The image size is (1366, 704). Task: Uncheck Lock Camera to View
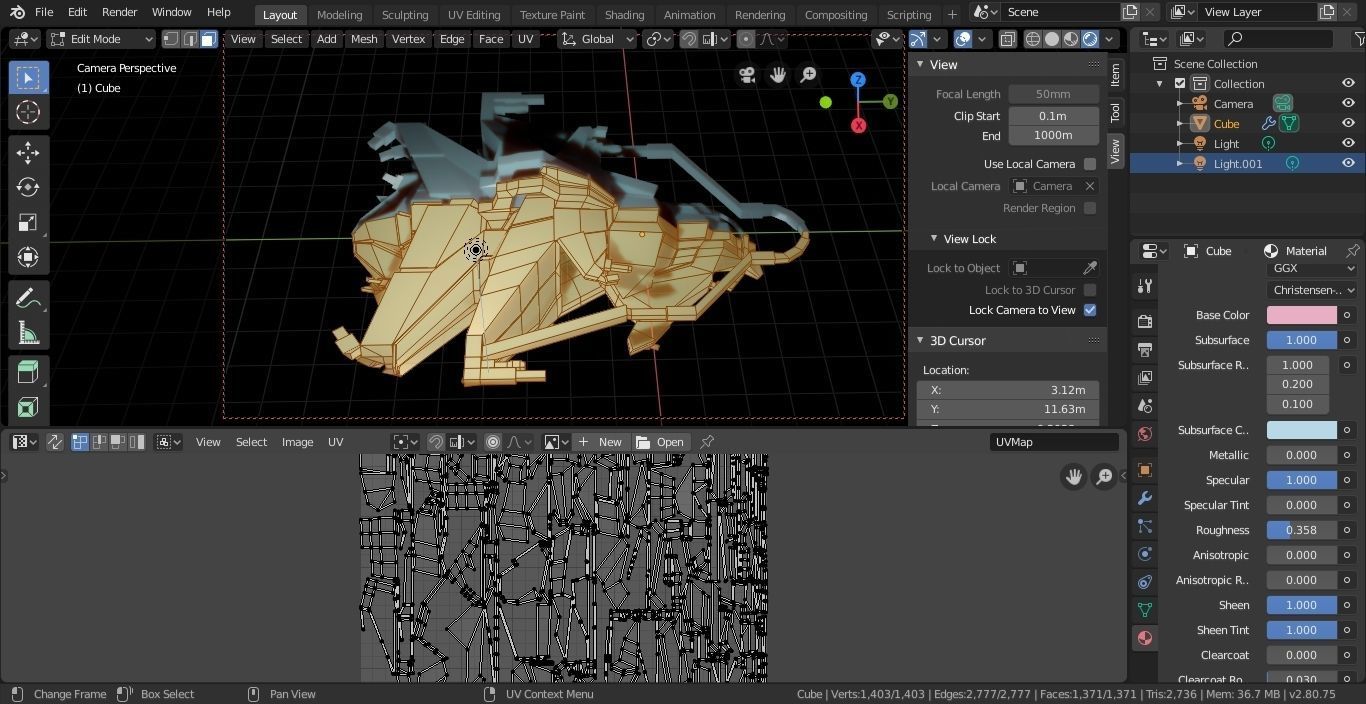[x=1090, y=310]
